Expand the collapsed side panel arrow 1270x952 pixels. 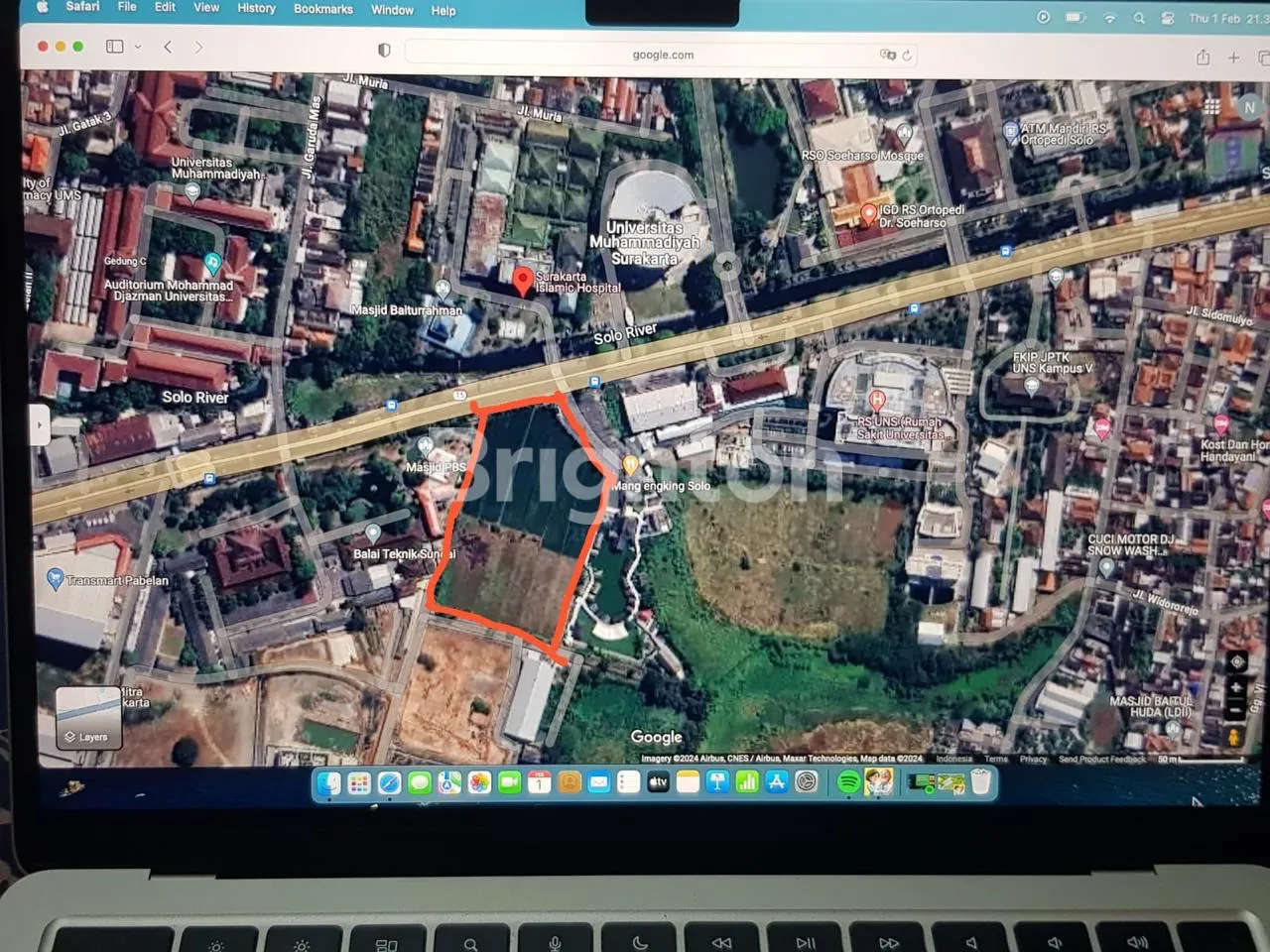(x=40, y=425)
